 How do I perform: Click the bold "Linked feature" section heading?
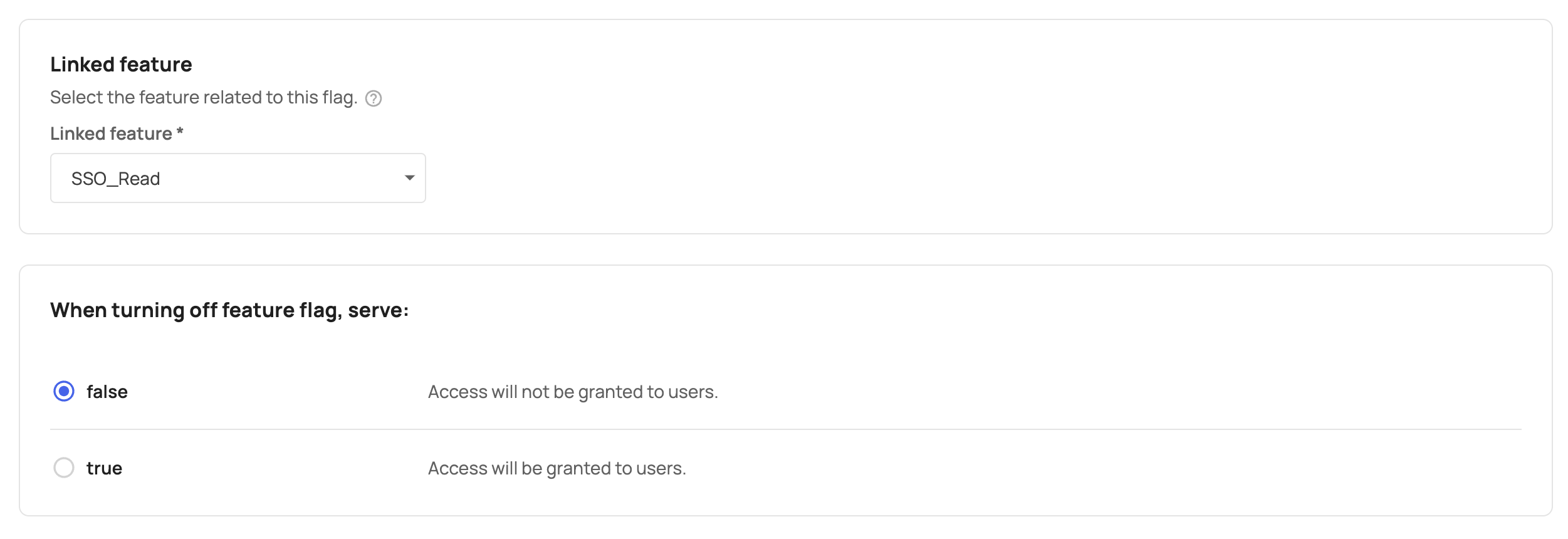pos(121,65)
